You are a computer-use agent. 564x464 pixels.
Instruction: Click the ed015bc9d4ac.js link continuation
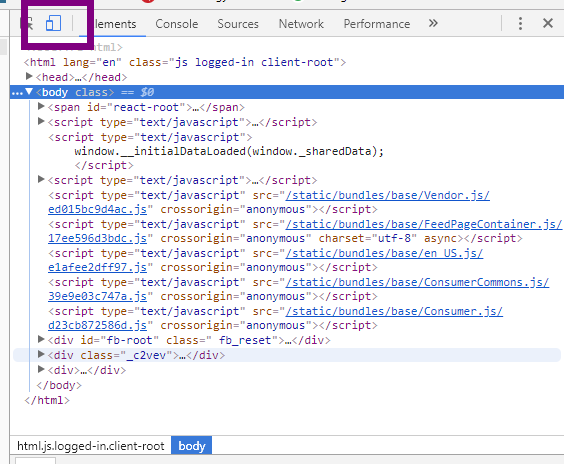point(97,209)
